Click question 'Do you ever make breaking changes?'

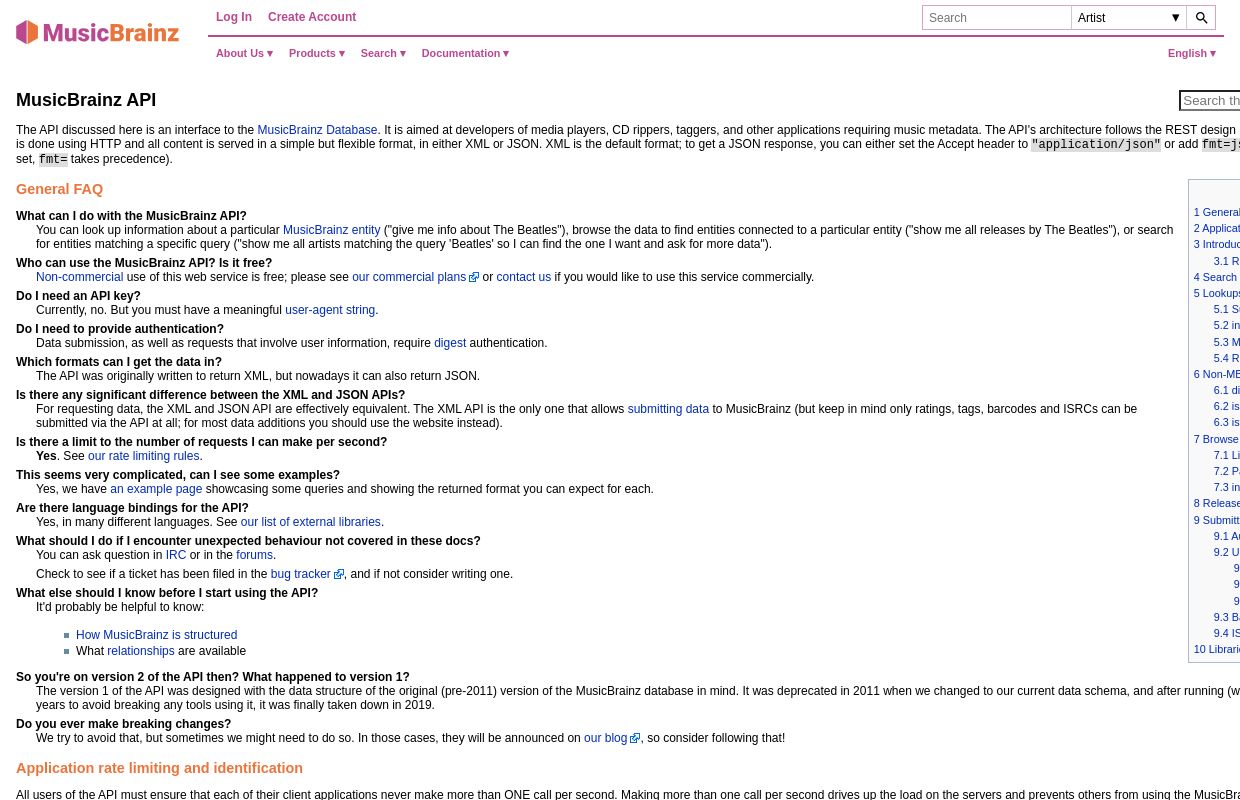pos(123,724)
